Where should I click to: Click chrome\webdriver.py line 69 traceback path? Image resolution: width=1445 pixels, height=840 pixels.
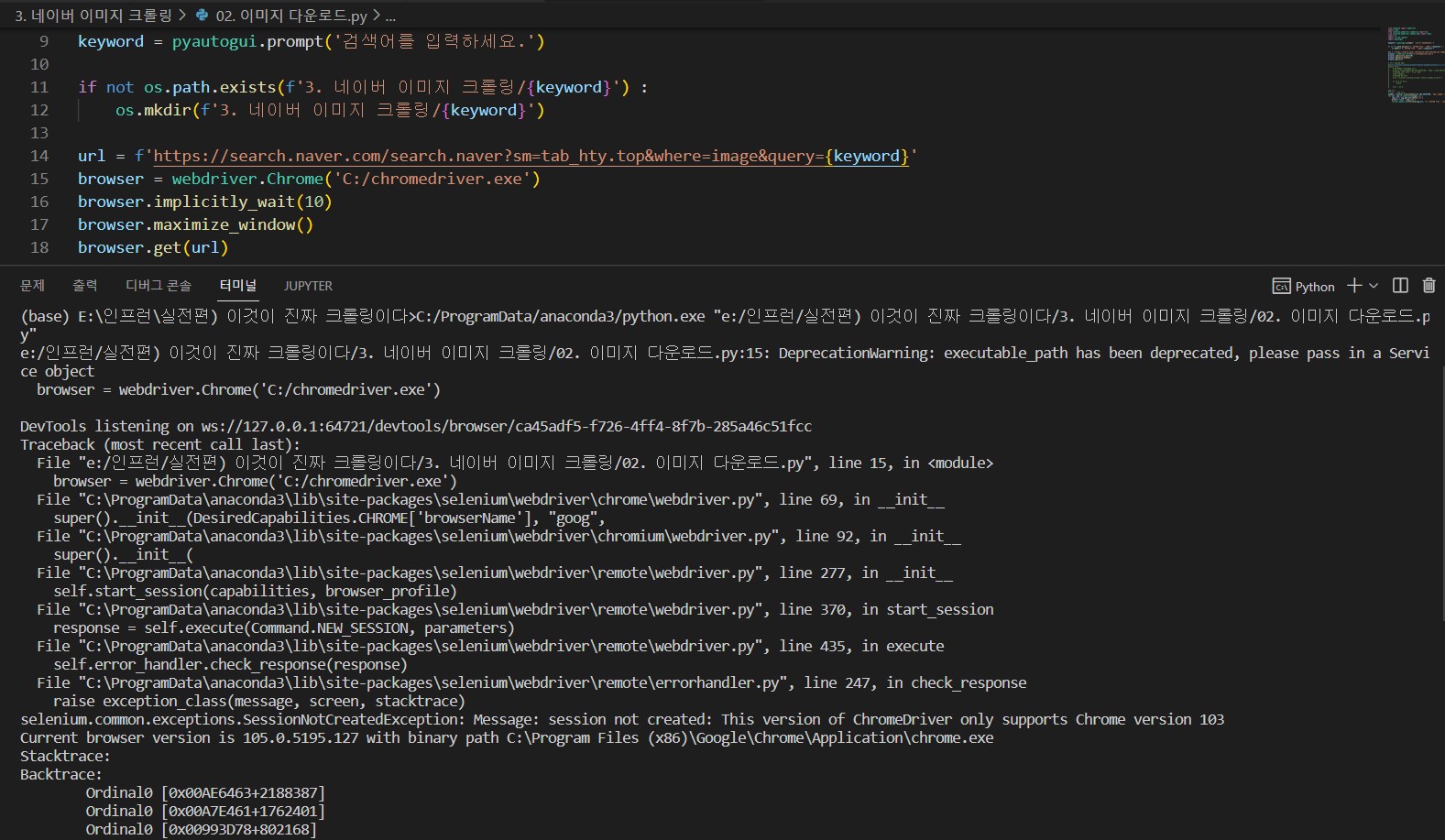click(x=490, y=499)
